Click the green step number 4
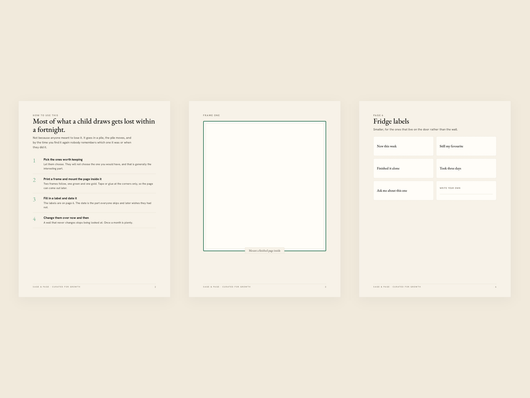Screen dimensions: 530x398 click(x=34, y=219)
